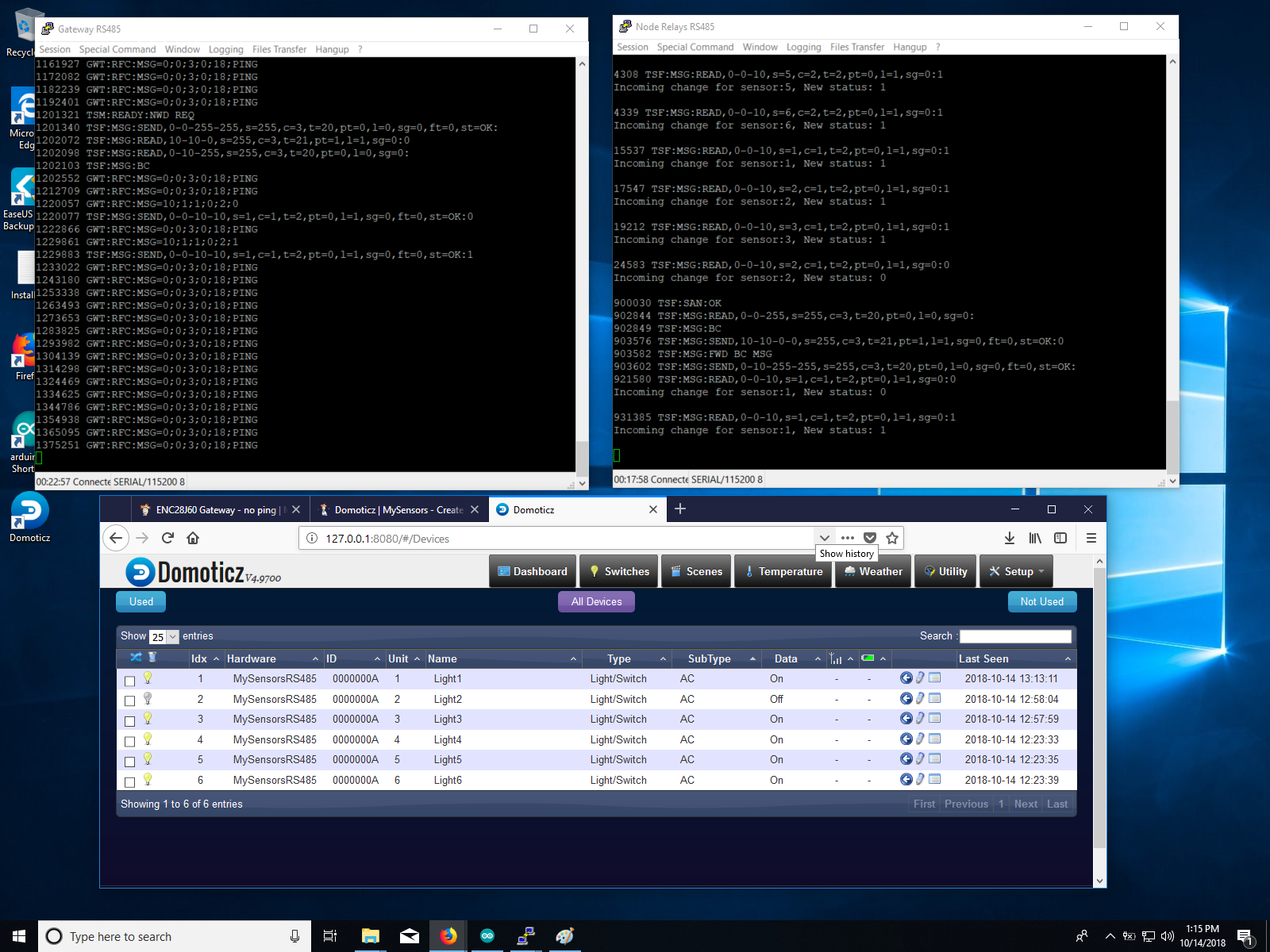This screenshot has height=952, width=1270.
Task: Click the device Search input field
Action: pyautogui.click(x=1015, y=636)
